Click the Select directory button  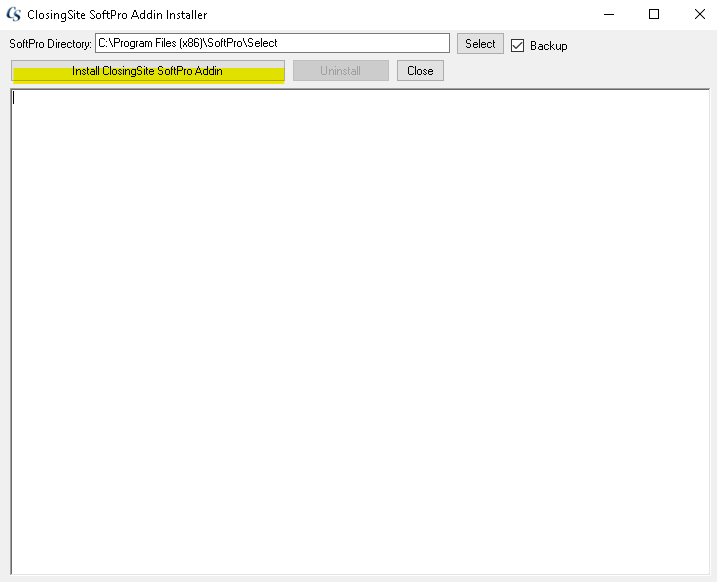coord(480,43)
